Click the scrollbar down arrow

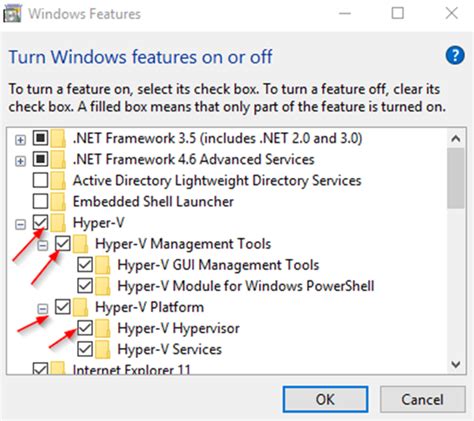tap(456, 364)
